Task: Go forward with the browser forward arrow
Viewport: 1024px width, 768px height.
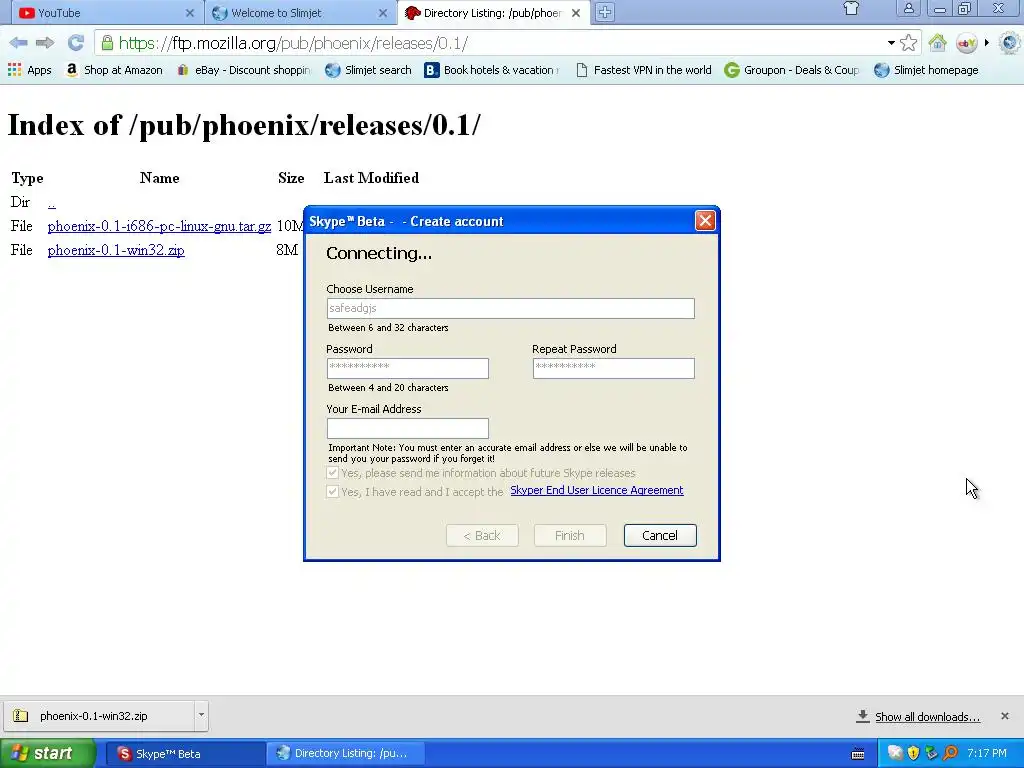Action: (x=45, y=43)
